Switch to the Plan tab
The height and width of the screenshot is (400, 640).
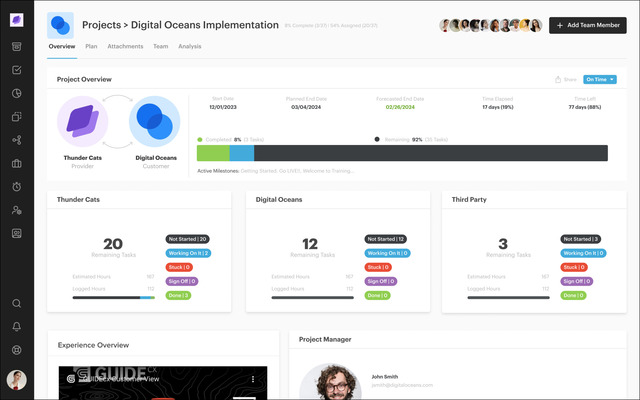[91, 47]
